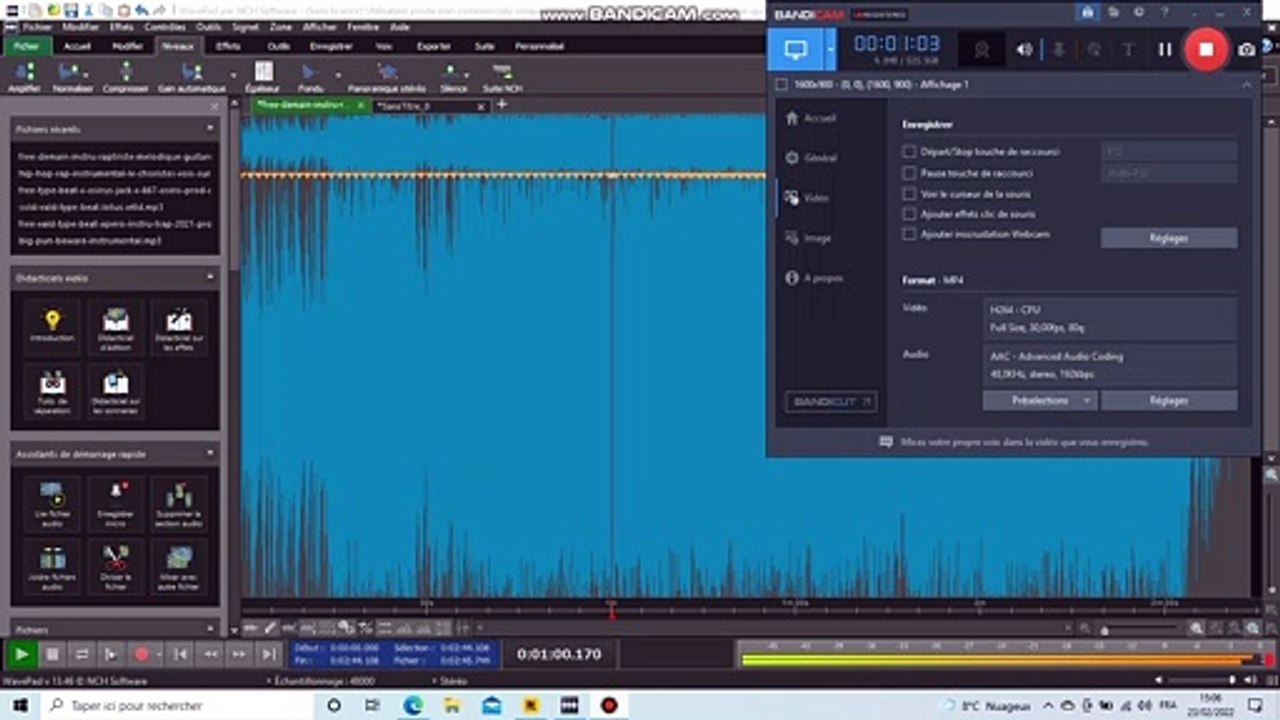Toggle loop playback button
Screen dimensions: 1280x720
click(82, 654)
